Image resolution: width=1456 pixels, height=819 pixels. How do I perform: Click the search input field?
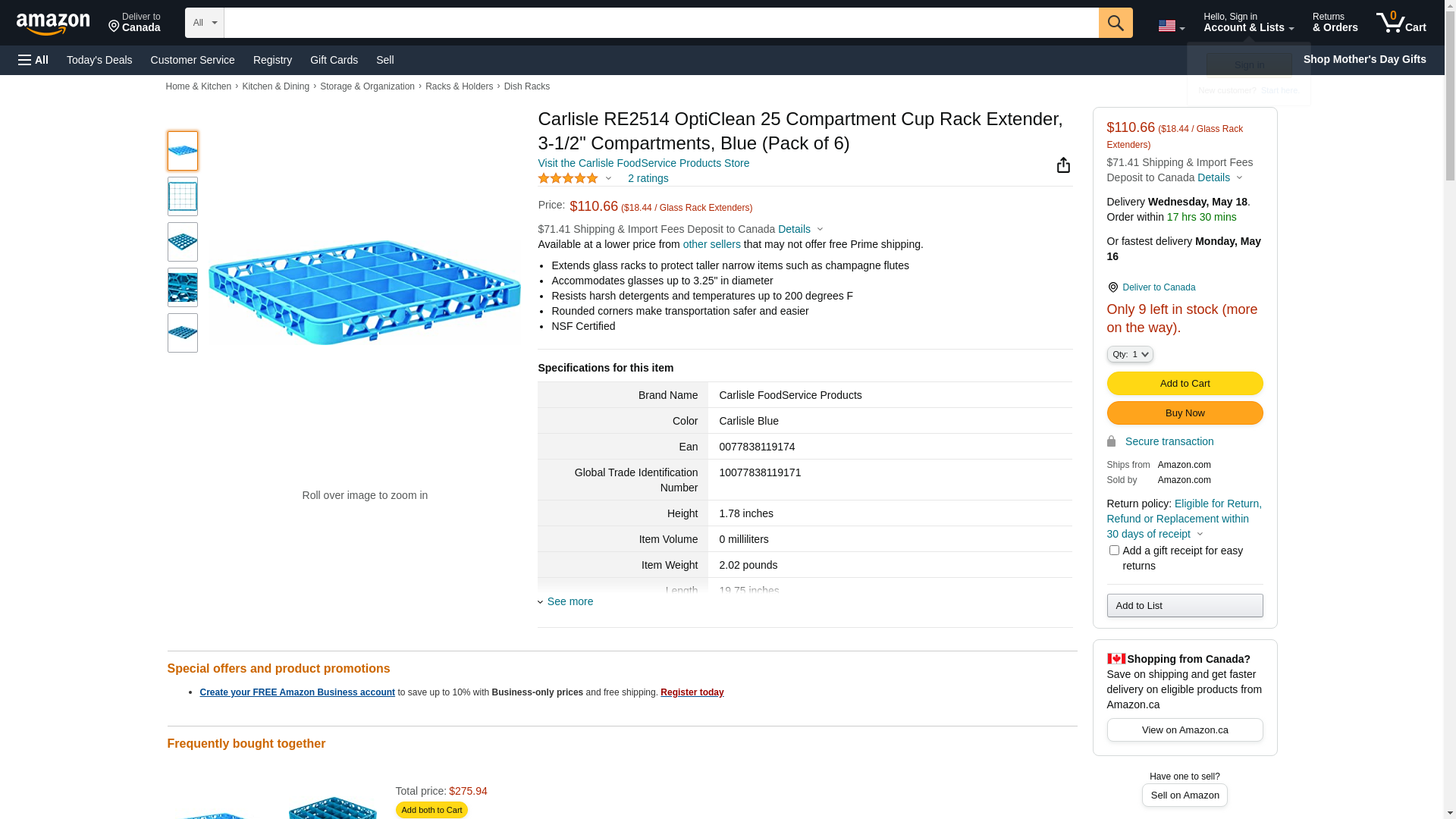tap(661, 23)
